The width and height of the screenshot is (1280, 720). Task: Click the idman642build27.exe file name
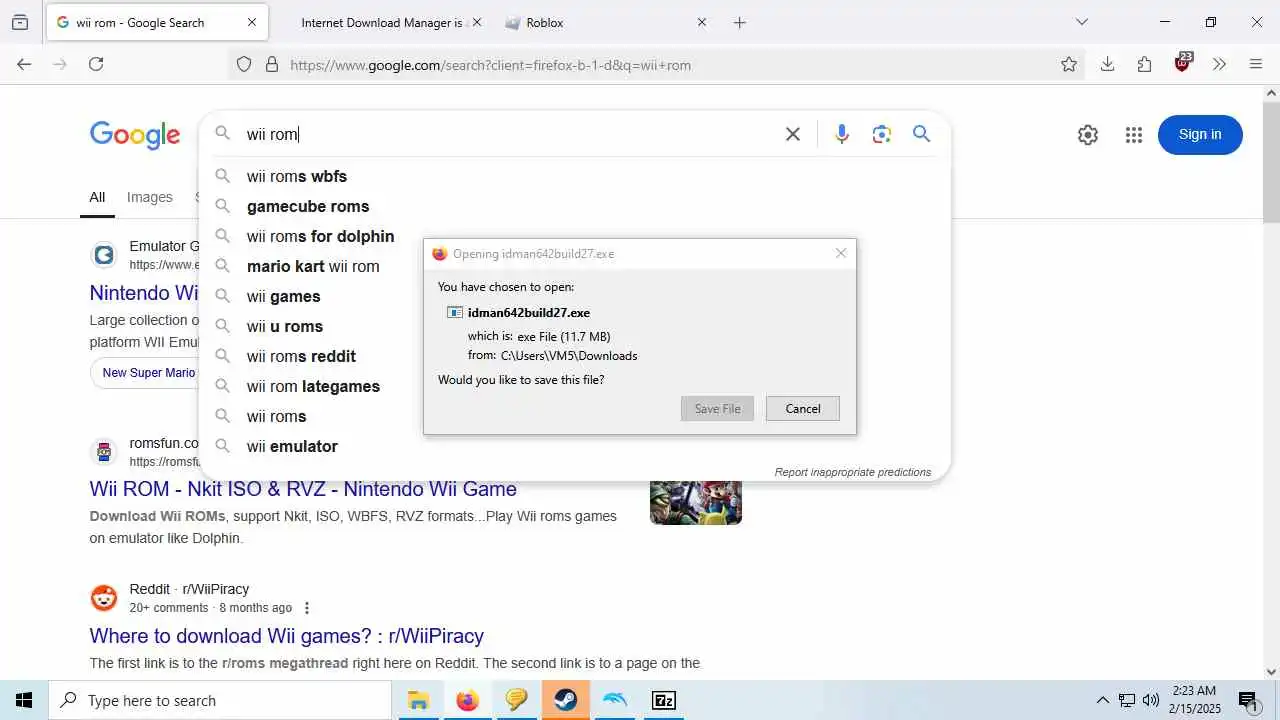coord(529,312)
